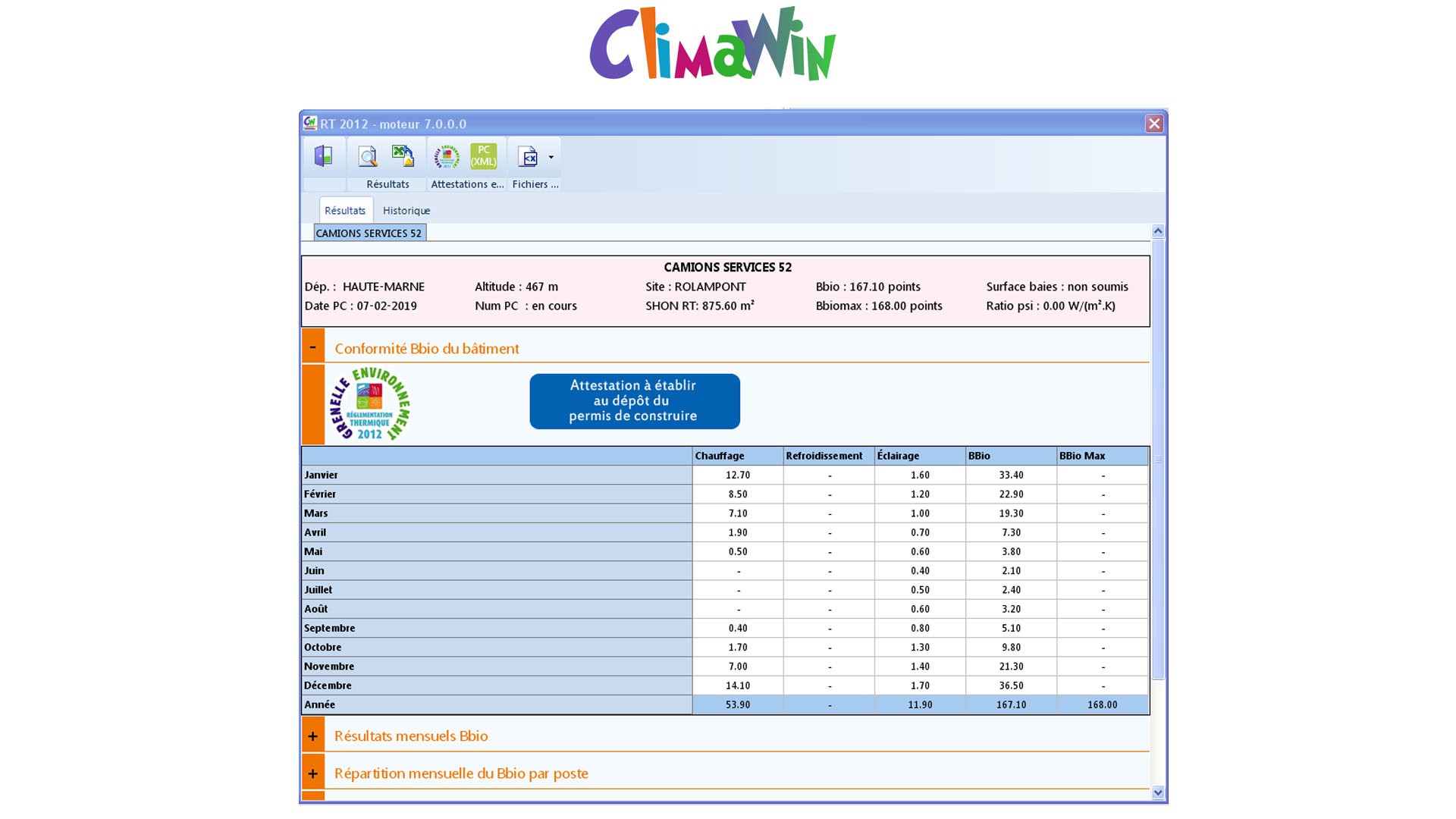Viewport: 1456px width, 819px height.
Task: Select the Octobre row label
Action: tap(497, 647)
